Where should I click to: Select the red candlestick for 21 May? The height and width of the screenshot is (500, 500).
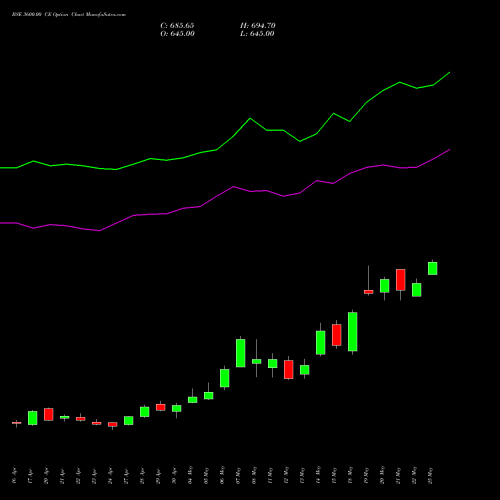401,280
